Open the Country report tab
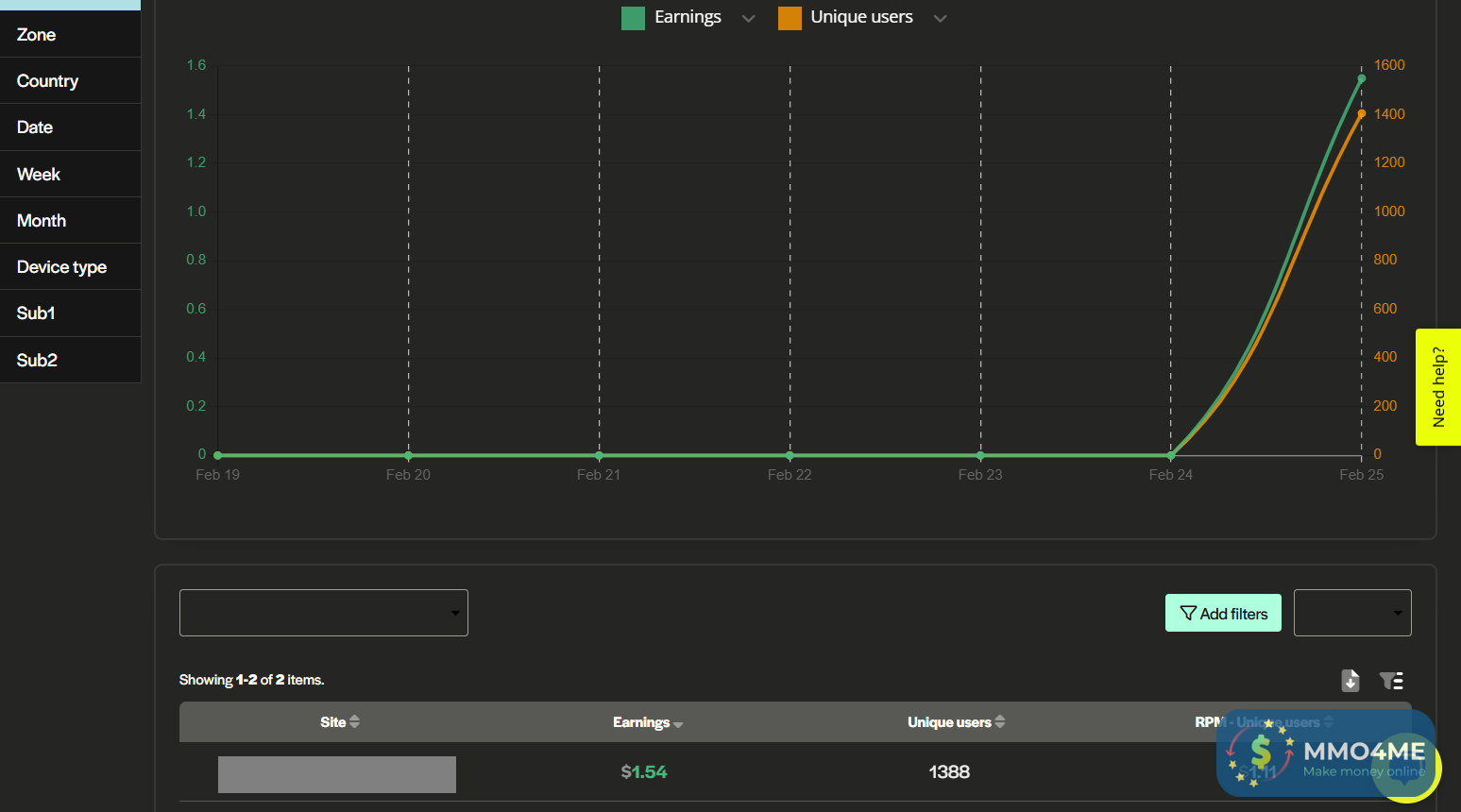The height and width of the screenshot is (812, 1461). click(70, 81)
